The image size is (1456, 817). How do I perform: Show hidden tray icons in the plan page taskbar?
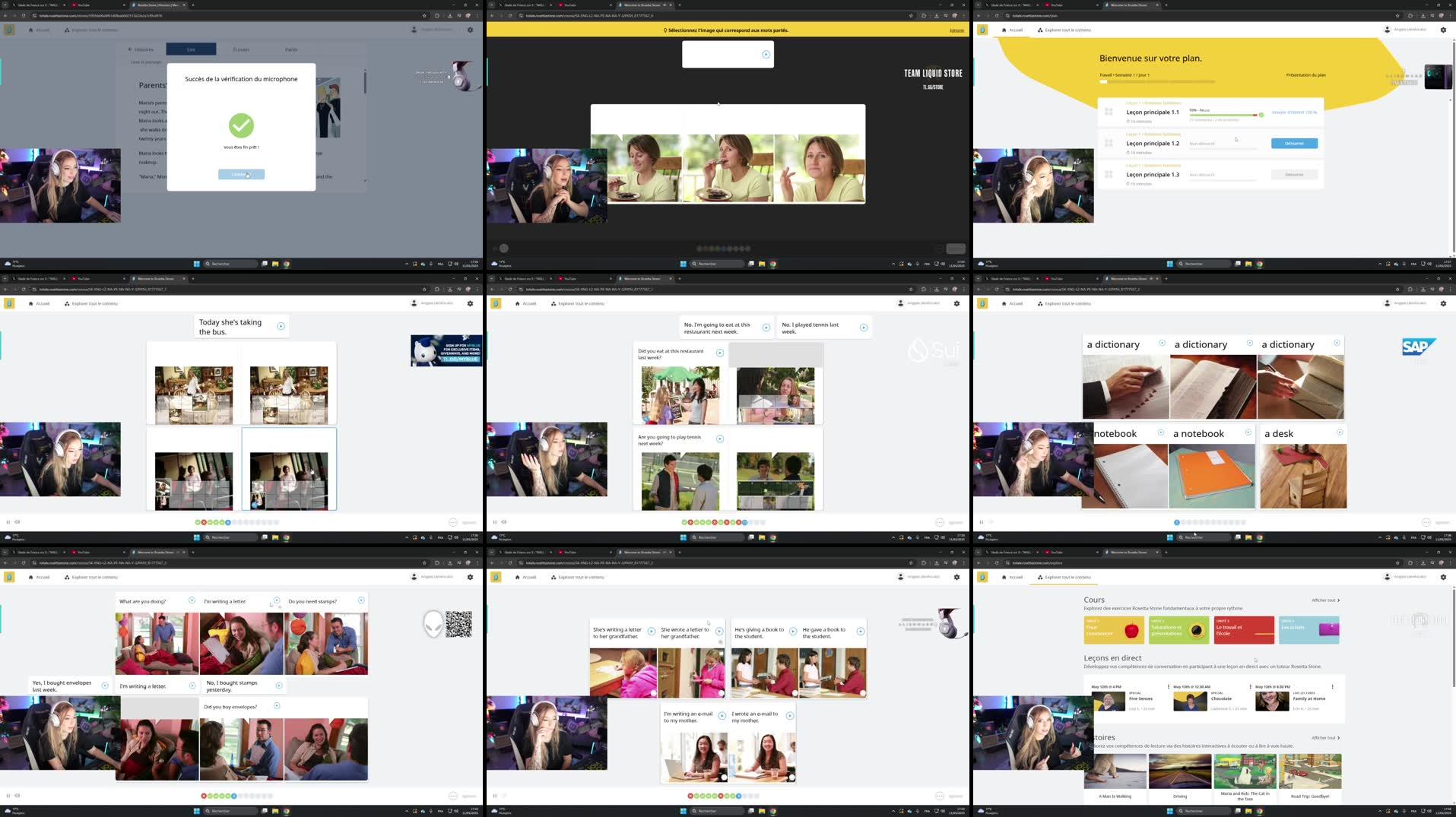(1380, 264)
